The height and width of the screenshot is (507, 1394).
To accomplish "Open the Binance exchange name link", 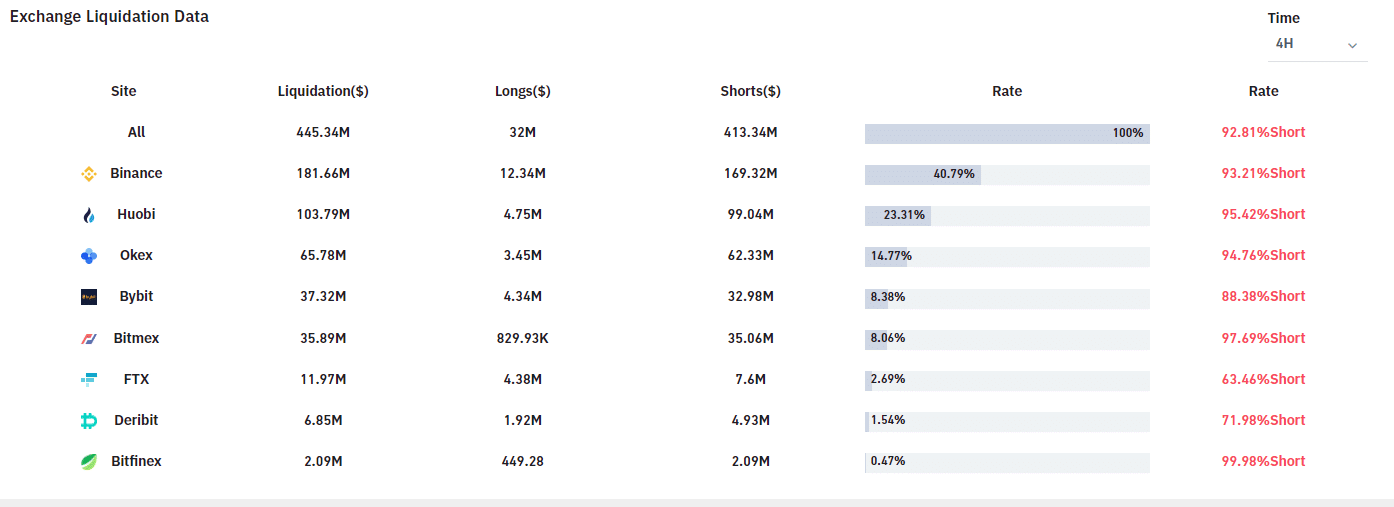I will click(x=136, y=173).
